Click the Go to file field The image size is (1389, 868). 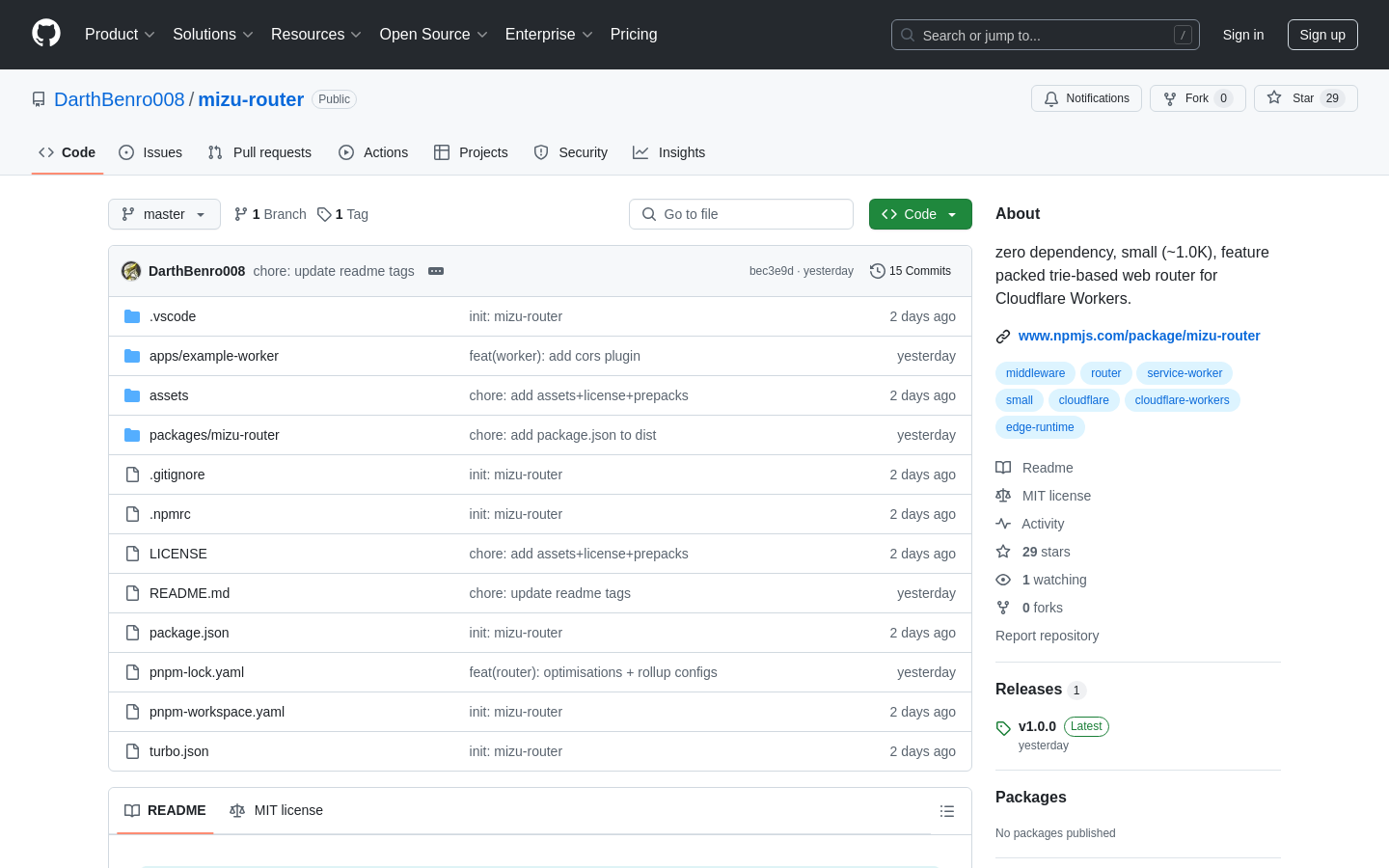click(741, 214)
